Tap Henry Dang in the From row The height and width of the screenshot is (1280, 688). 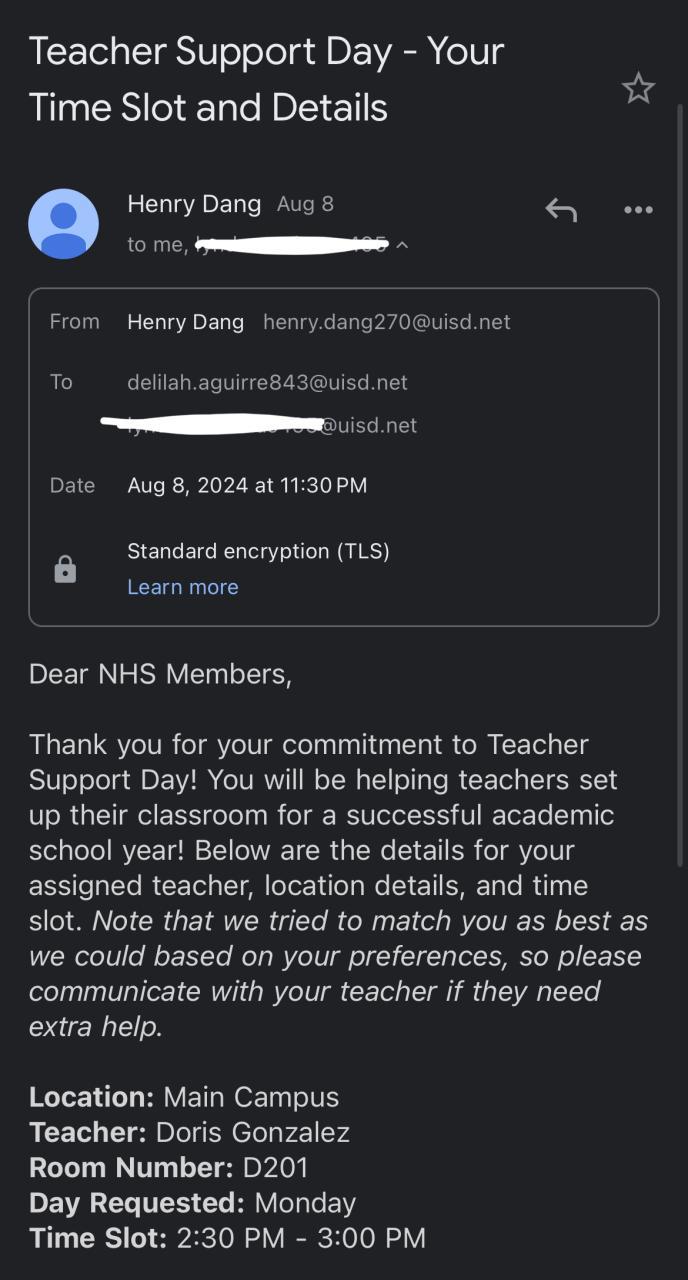click(x=186, y=322)
